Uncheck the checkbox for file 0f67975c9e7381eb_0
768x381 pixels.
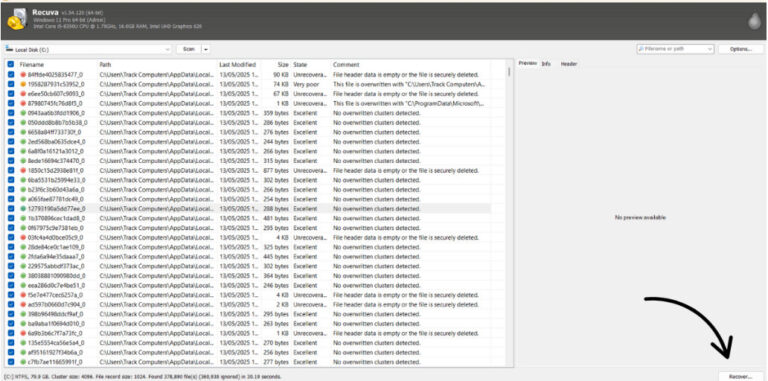(x=11, y=228)
